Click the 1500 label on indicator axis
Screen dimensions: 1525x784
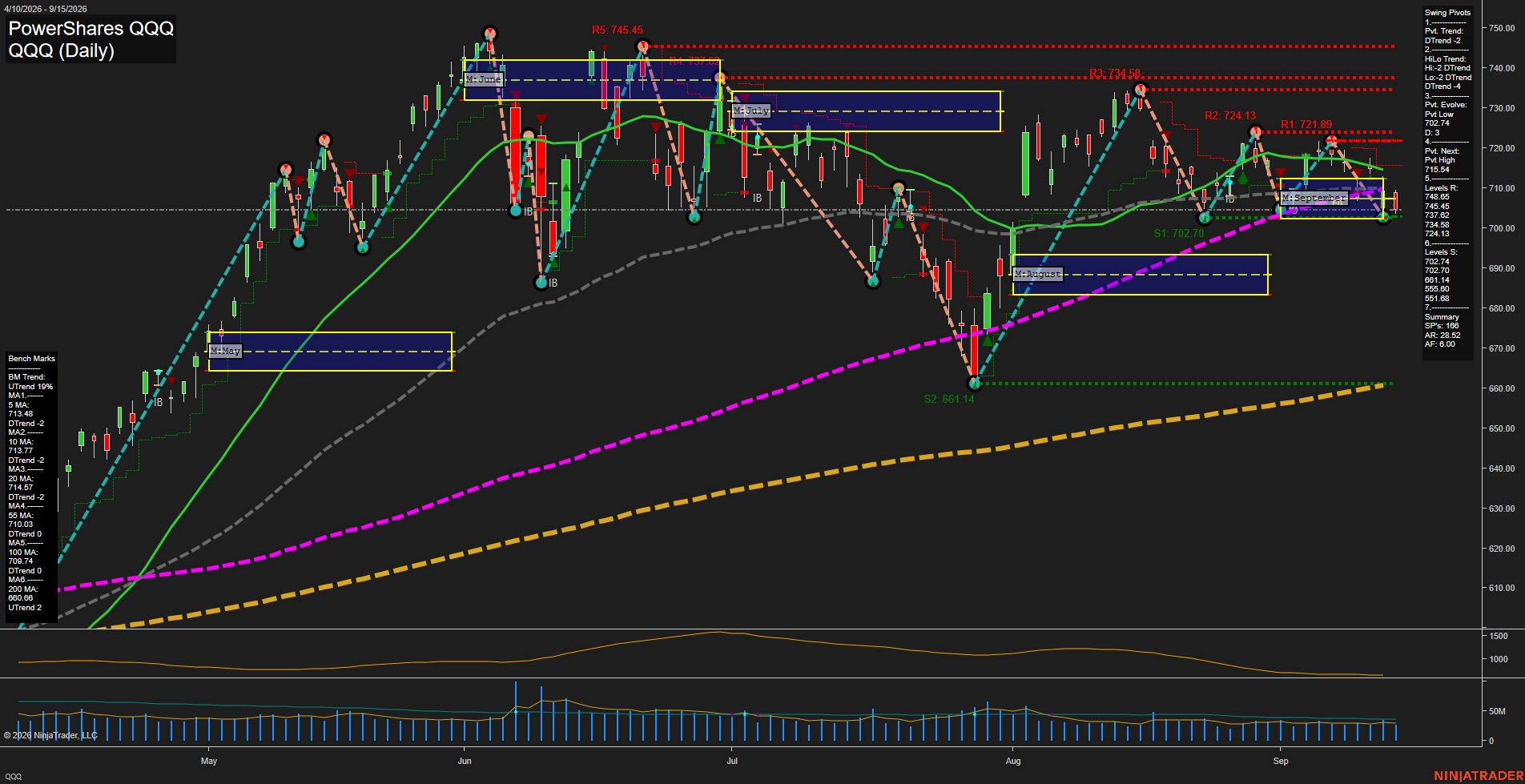pos(1499,636)
